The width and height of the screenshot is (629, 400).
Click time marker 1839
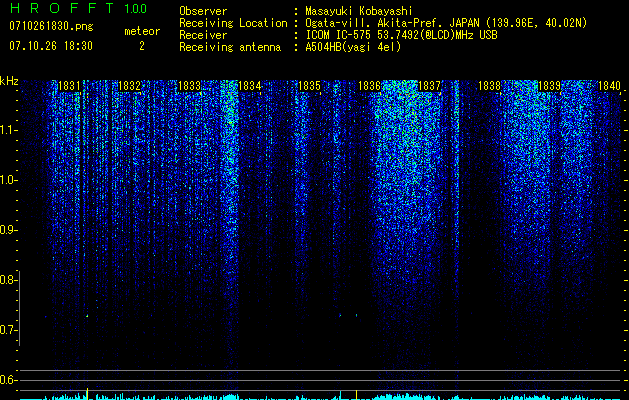pyautogui.click(x=549, y=86)
